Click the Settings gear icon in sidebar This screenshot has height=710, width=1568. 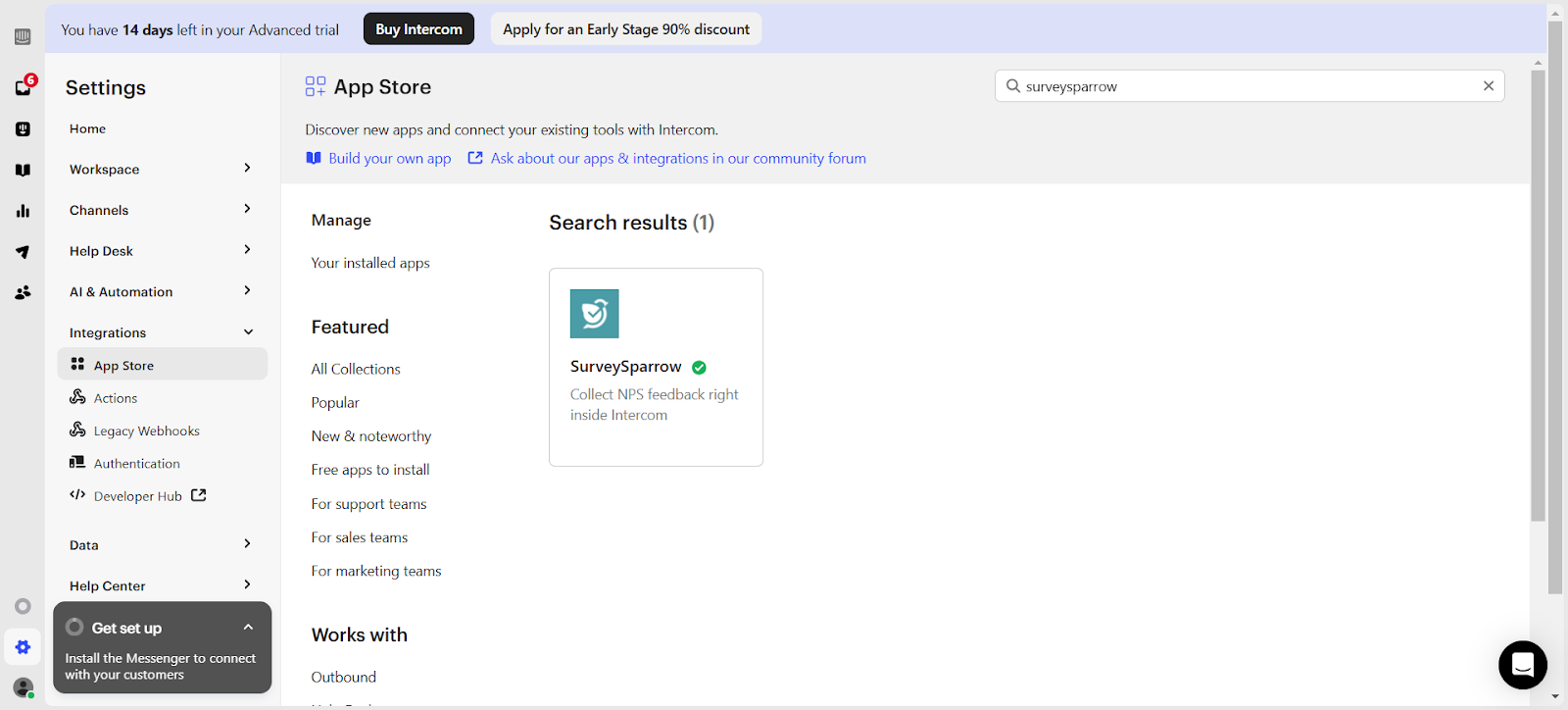coord(24,647)
